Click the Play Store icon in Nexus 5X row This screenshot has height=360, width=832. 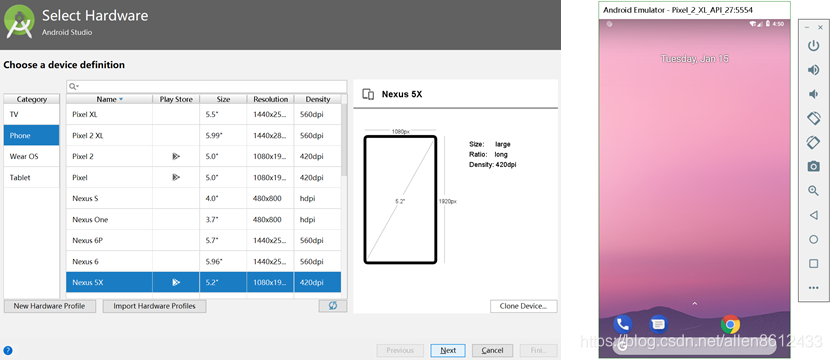tap(176, 282)
